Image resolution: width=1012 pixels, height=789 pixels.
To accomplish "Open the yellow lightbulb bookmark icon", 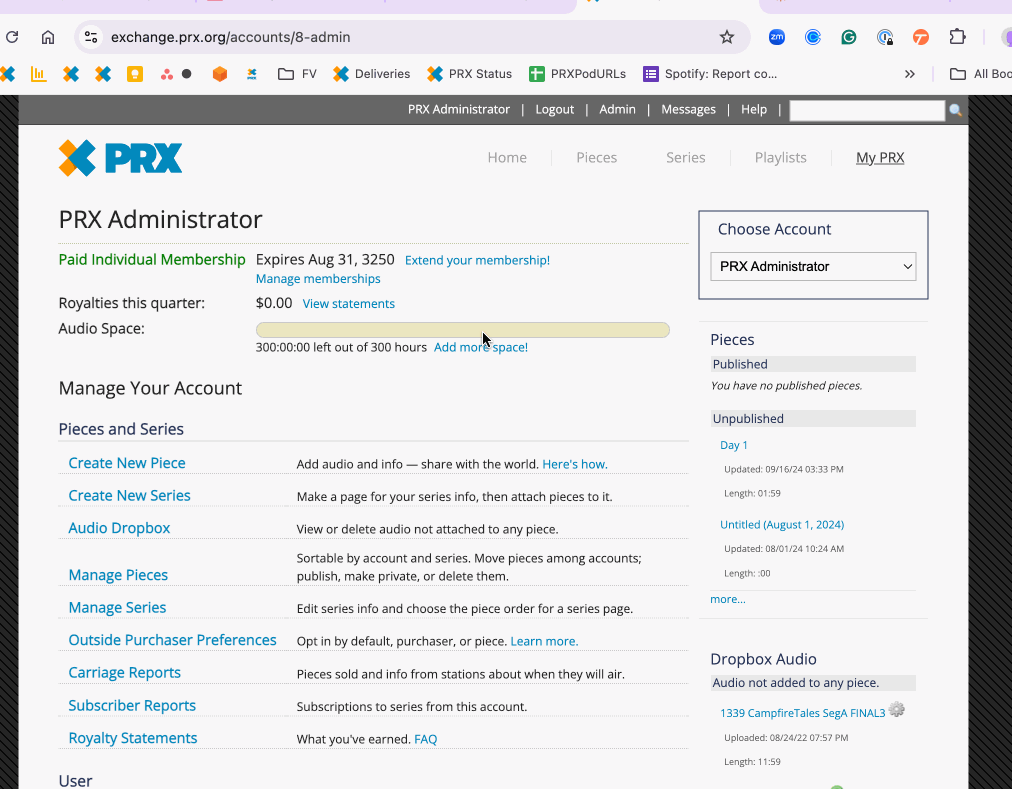I will coord(135,74).
